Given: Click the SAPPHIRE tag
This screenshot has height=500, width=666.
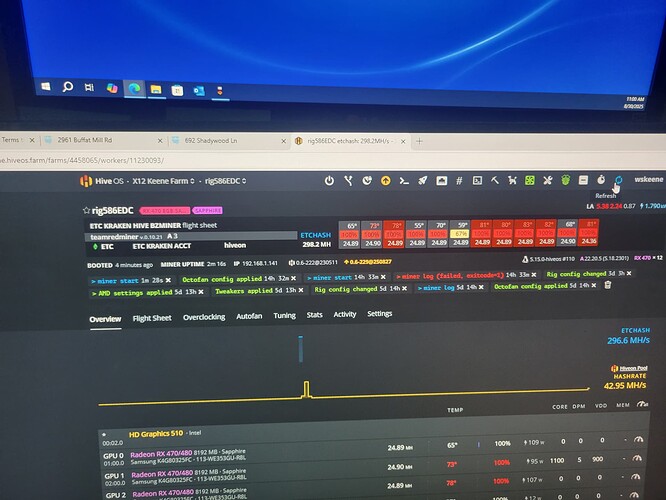Looking at the screenshot, I should click(208, 210).
